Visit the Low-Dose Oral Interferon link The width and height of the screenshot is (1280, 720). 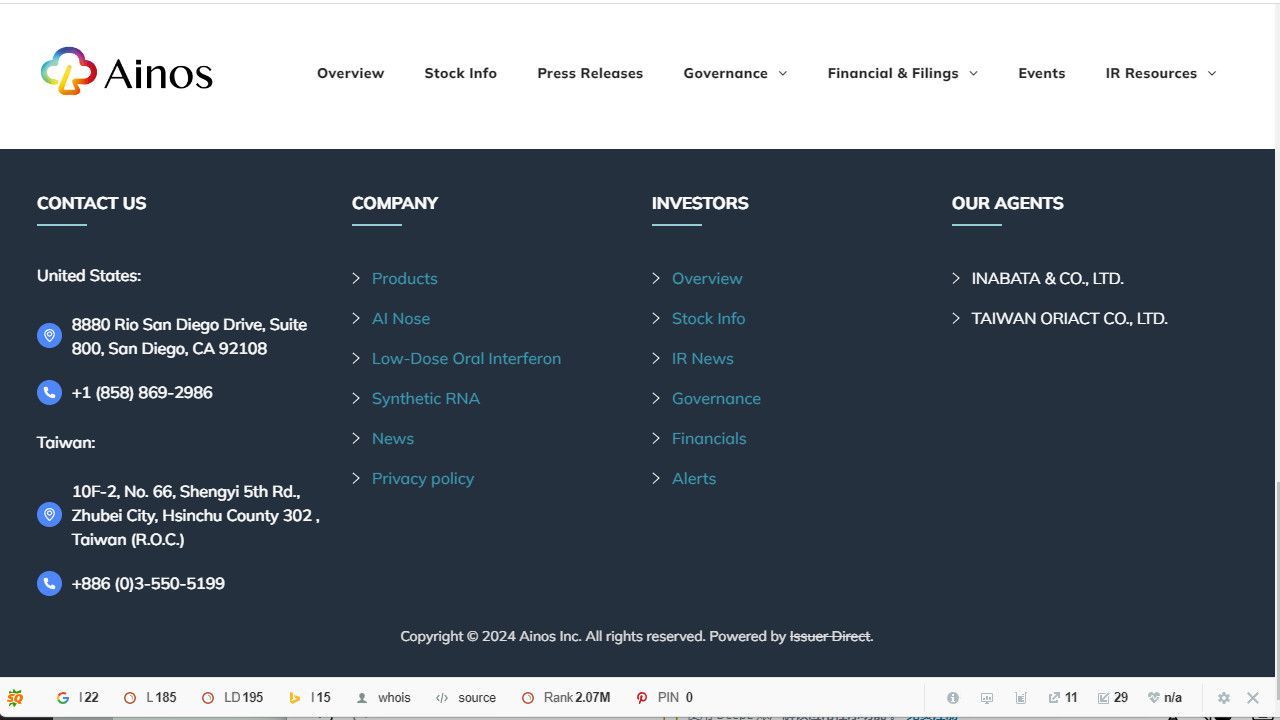(x=466, y=358)
